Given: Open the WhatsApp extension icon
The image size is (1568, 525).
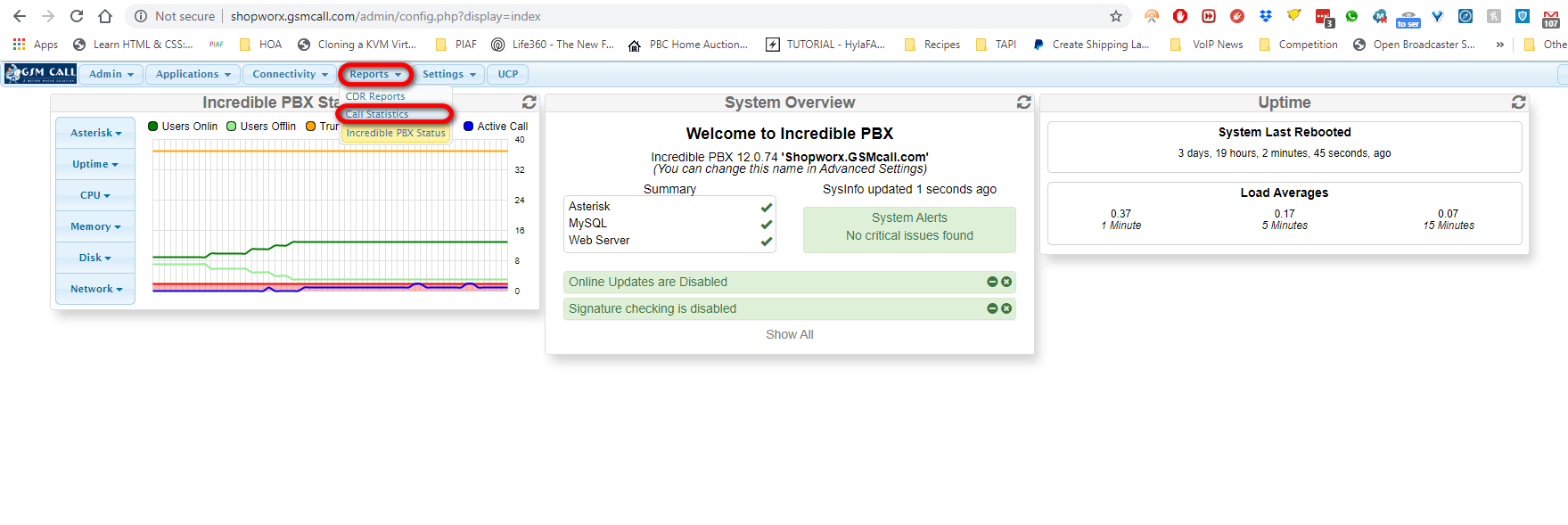Looking at the screenshot, I should (x=1352, y=16).
